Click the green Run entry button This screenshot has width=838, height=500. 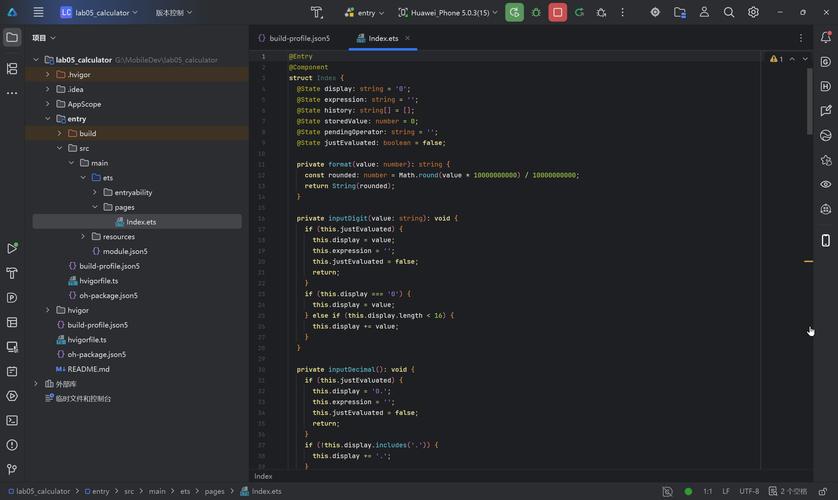click(x=514, y=12)
